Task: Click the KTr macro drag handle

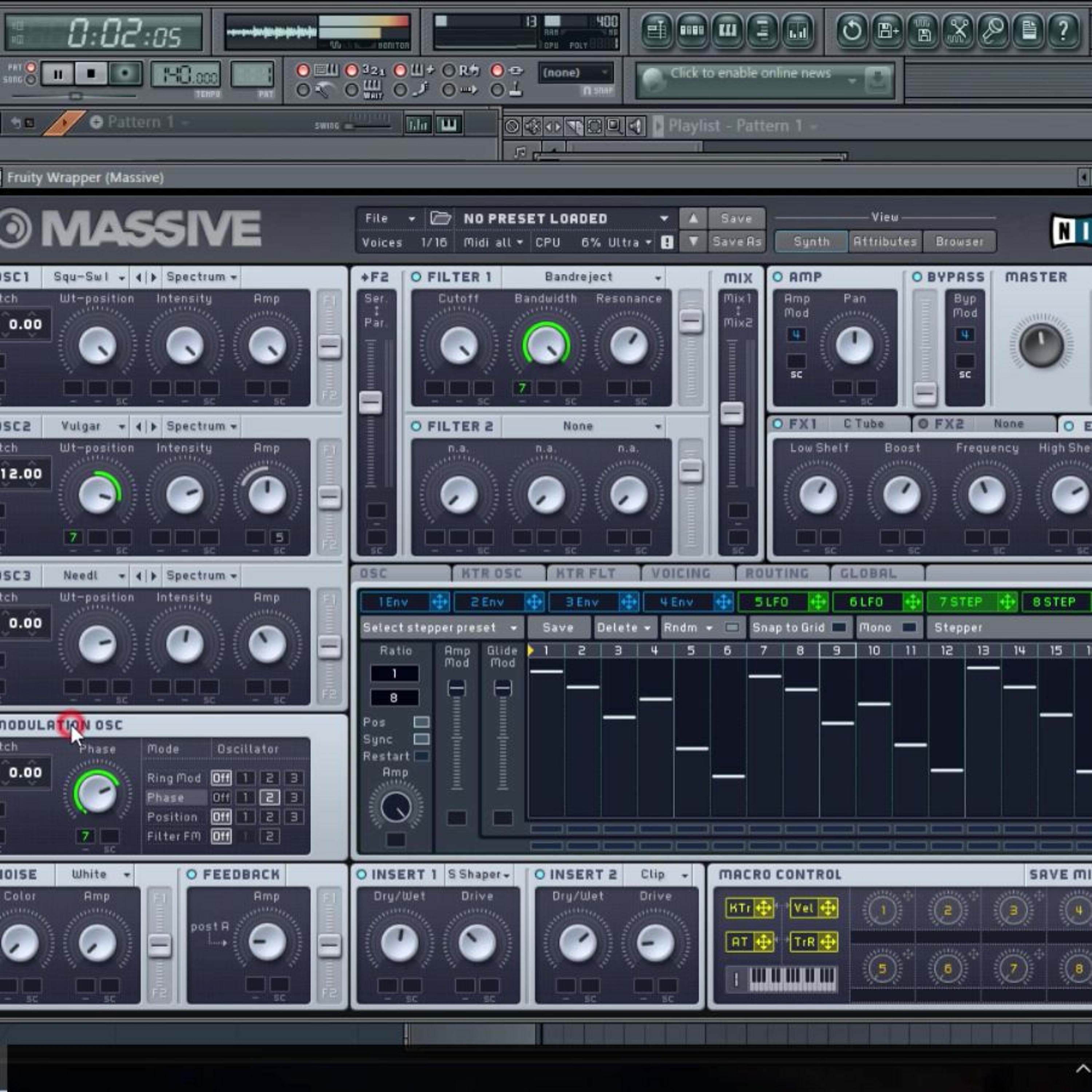Action: coord(764,908)
